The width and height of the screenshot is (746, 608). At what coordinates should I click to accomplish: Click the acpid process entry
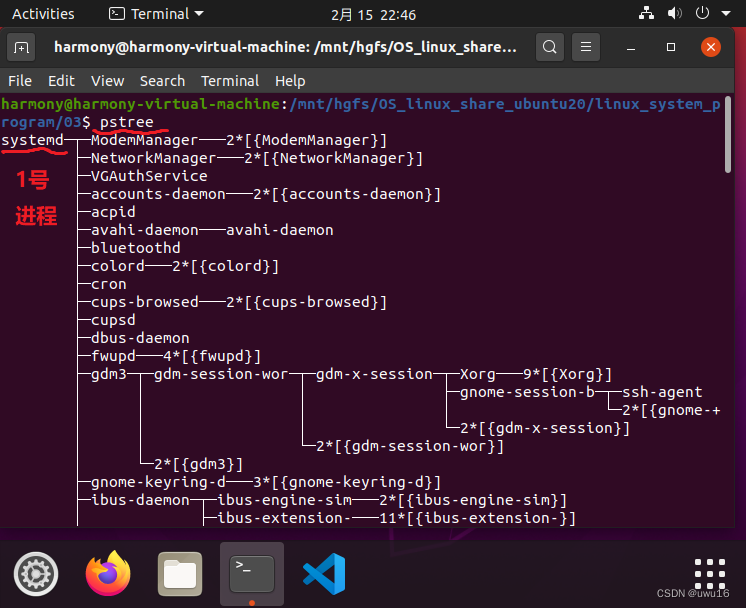(x=113, y=212)
